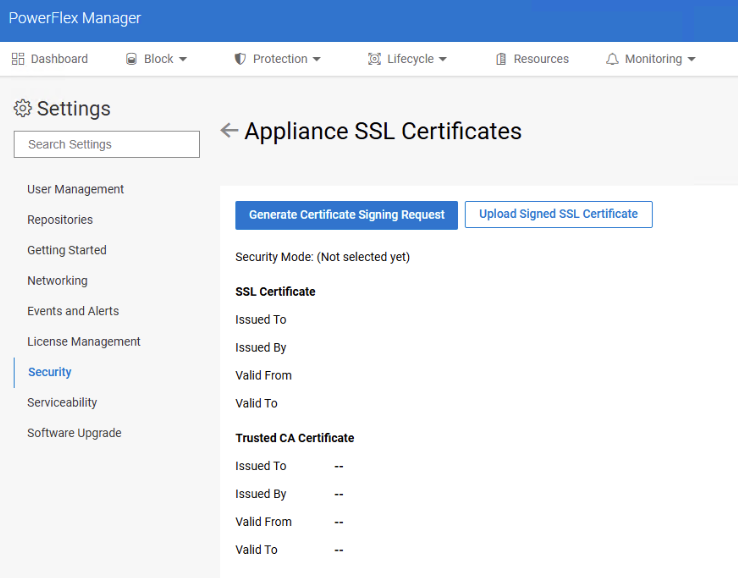Click the Security Mode status text
The height and width of the screenshot is (578, 738).
click(322, 257)
